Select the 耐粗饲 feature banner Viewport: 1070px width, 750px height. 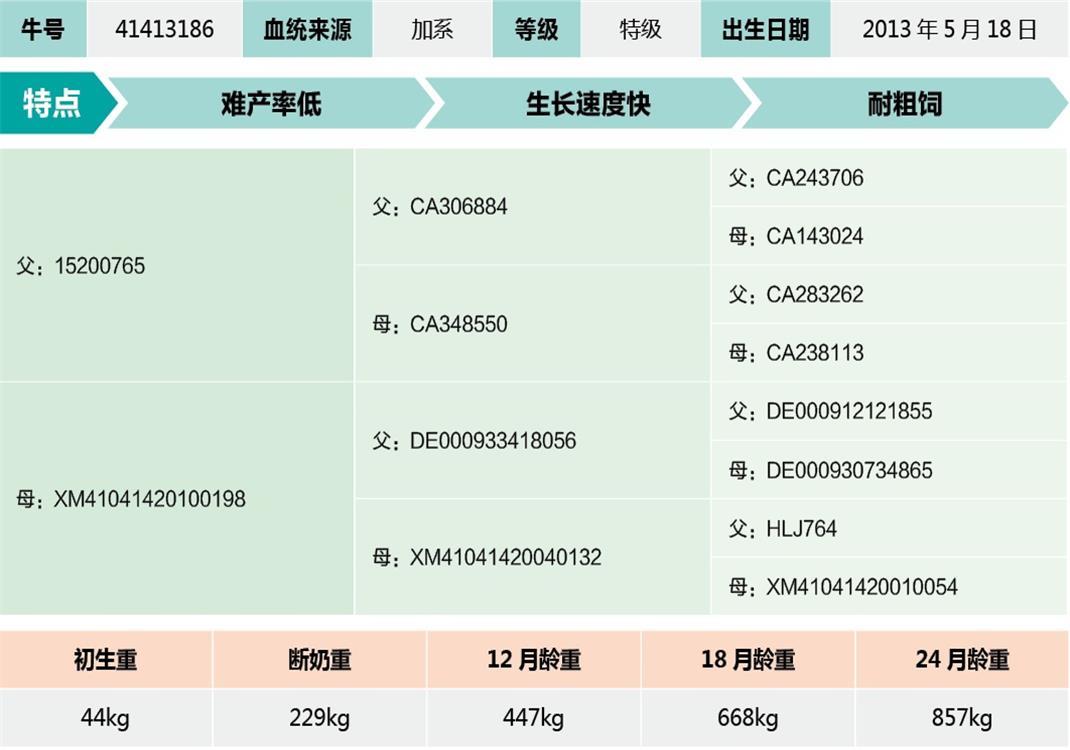click(x=904, y=103)
